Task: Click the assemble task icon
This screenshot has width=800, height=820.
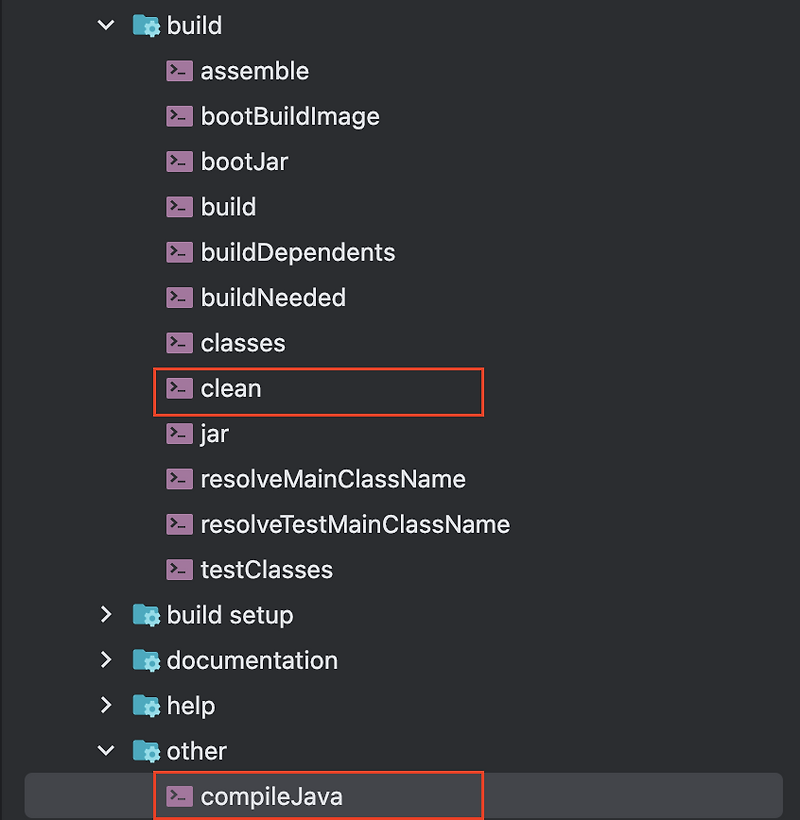Action: (179, 71)
